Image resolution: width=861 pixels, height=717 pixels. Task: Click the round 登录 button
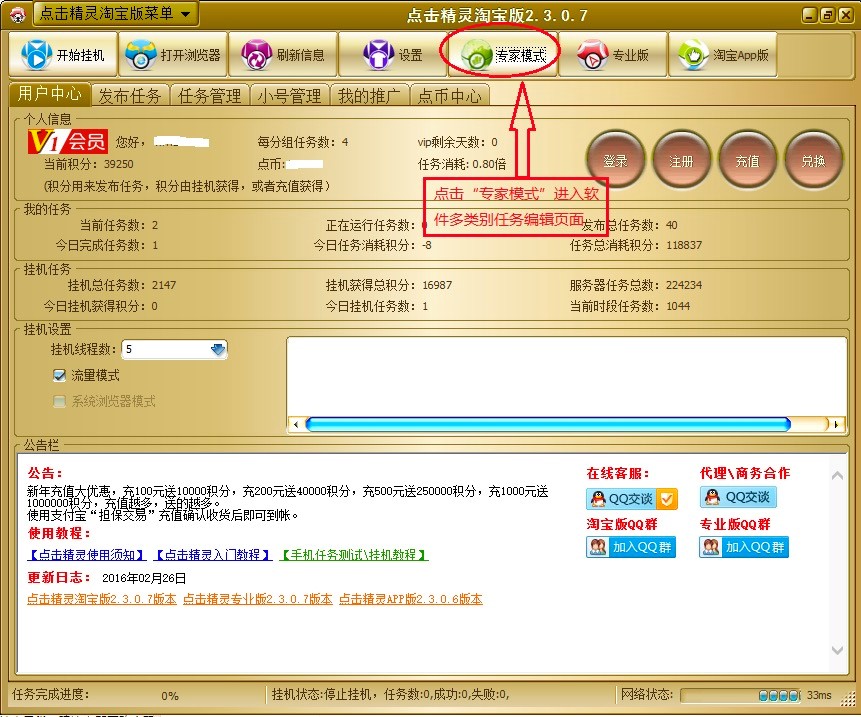coord(615,160)
